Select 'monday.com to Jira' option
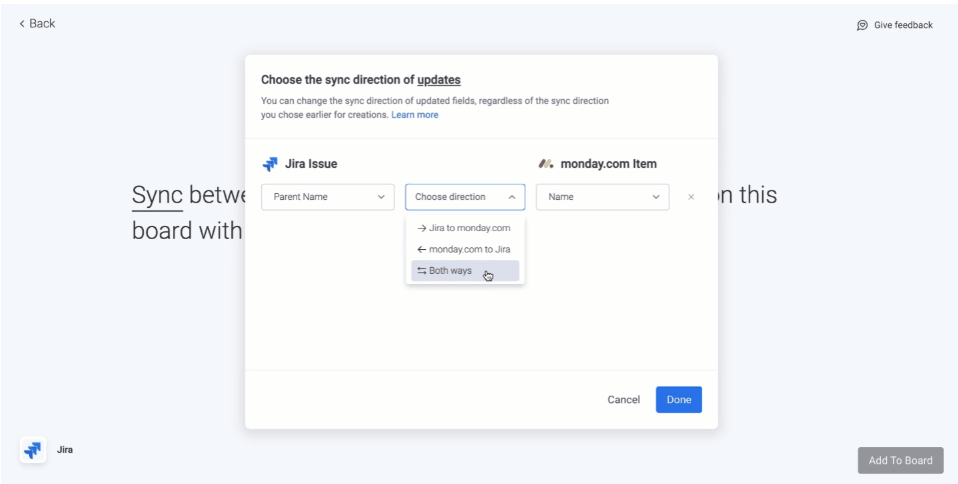Image resolution: width=958 pixels, height=484 pixels. coord(465,249)
